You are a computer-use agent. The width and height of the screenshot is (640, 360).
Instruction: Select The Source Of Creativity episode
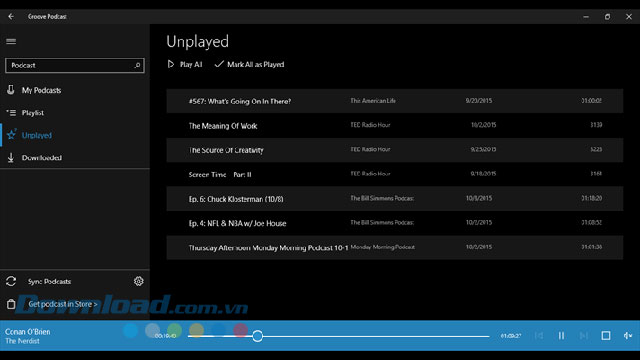pyautogui.click(x=395, y=150)
